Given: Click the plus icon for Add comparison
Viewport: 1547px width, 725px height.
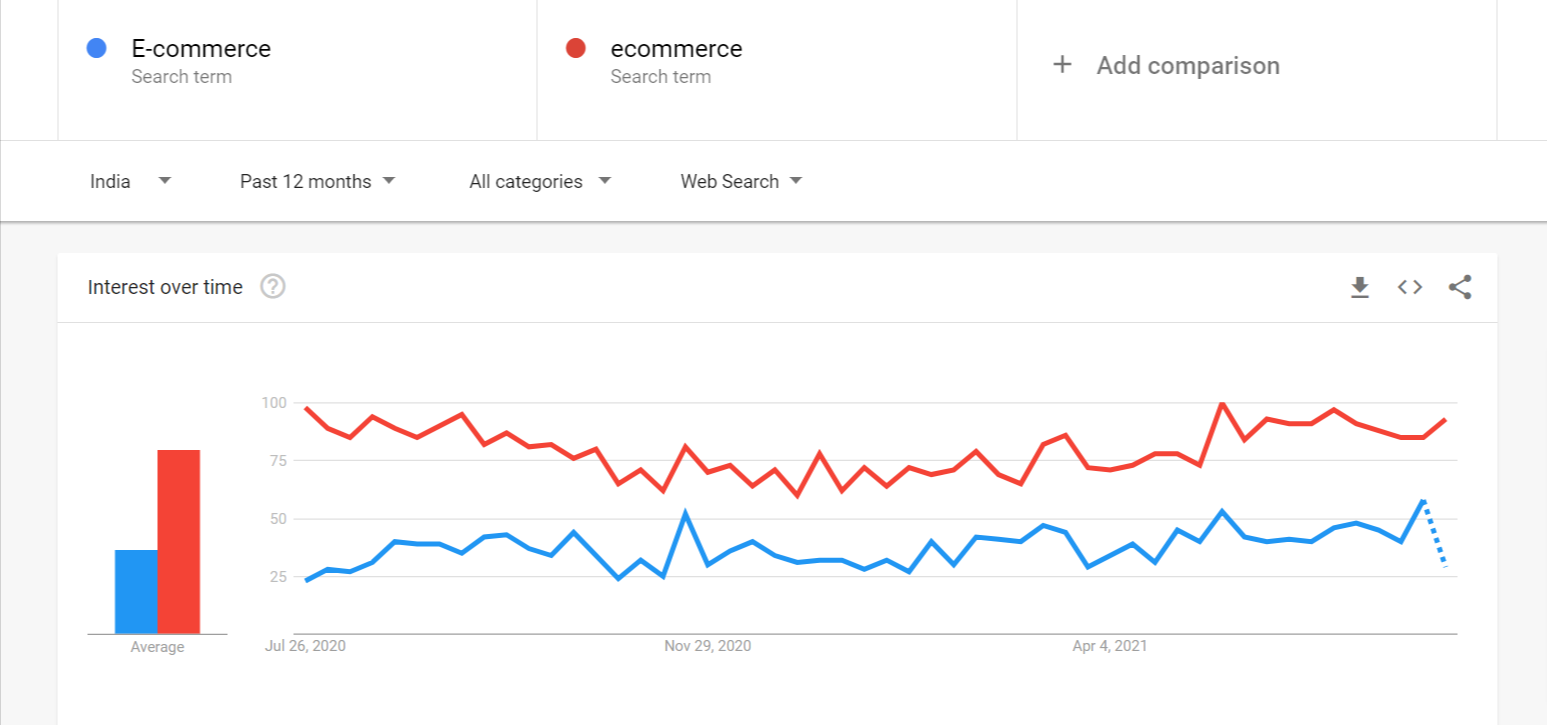Looking at the screenshot, I should pos(1062,65).
